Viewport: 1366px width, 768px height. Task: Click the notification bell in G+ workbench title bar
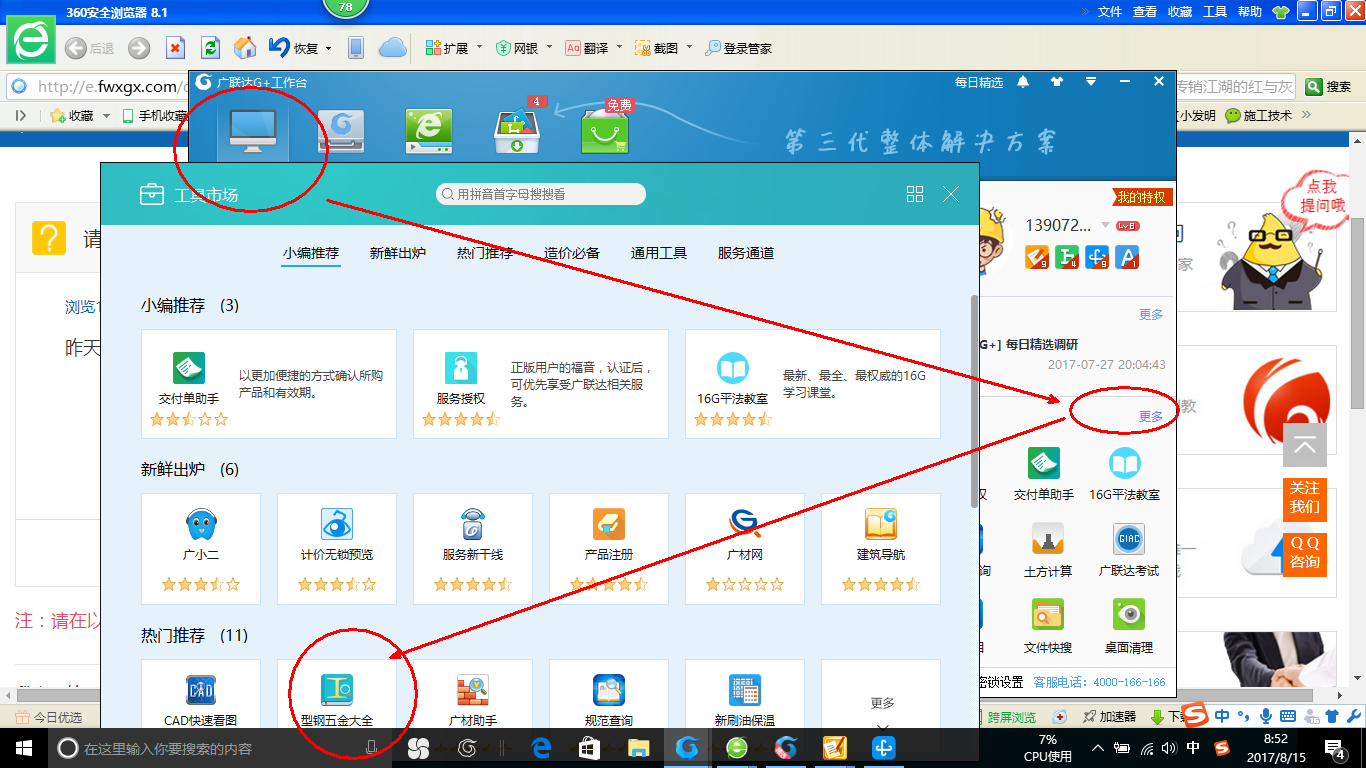(x=1023, y=82)
